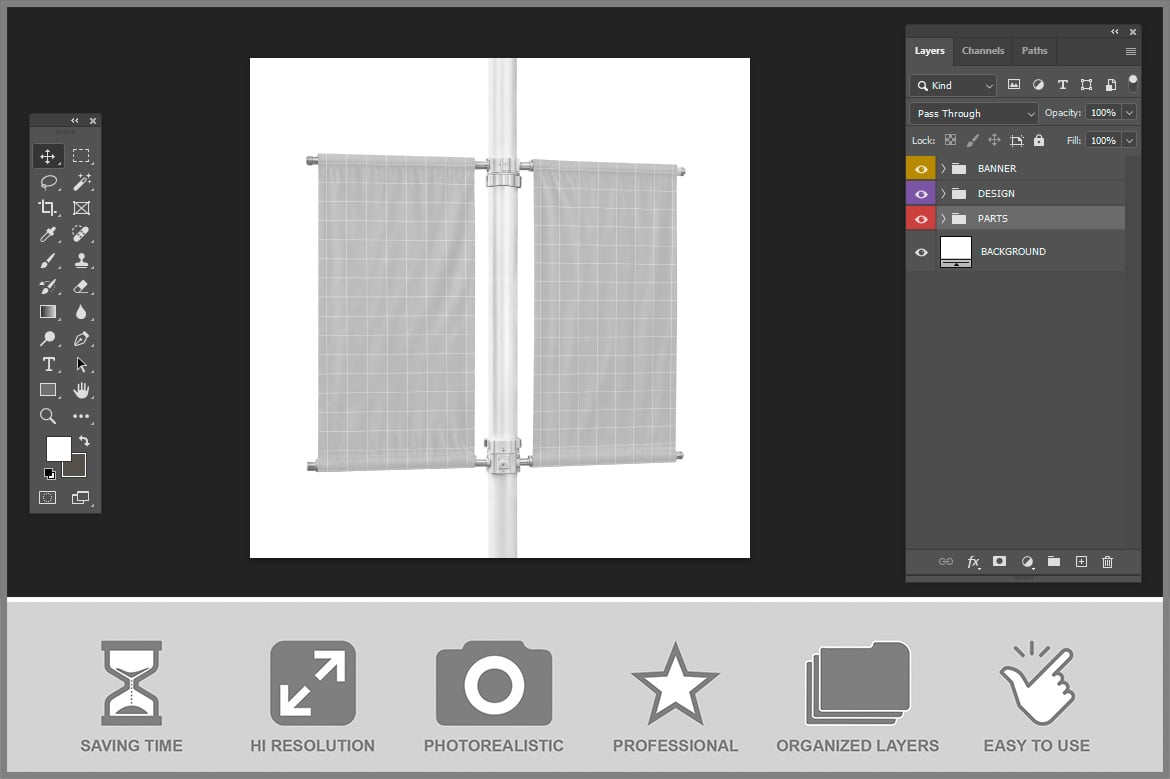Open the Opacity slider dropdown arrow
Screen dimensions: 1170x779
point(1129,113)
